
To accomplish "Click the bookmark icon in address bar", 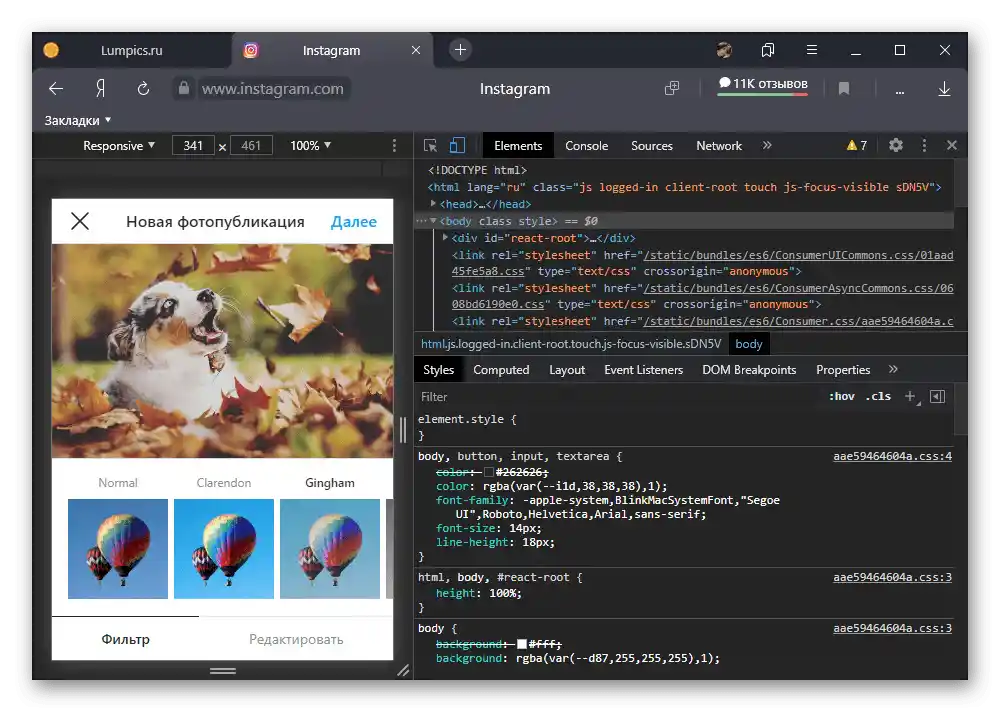I will 844,89.
